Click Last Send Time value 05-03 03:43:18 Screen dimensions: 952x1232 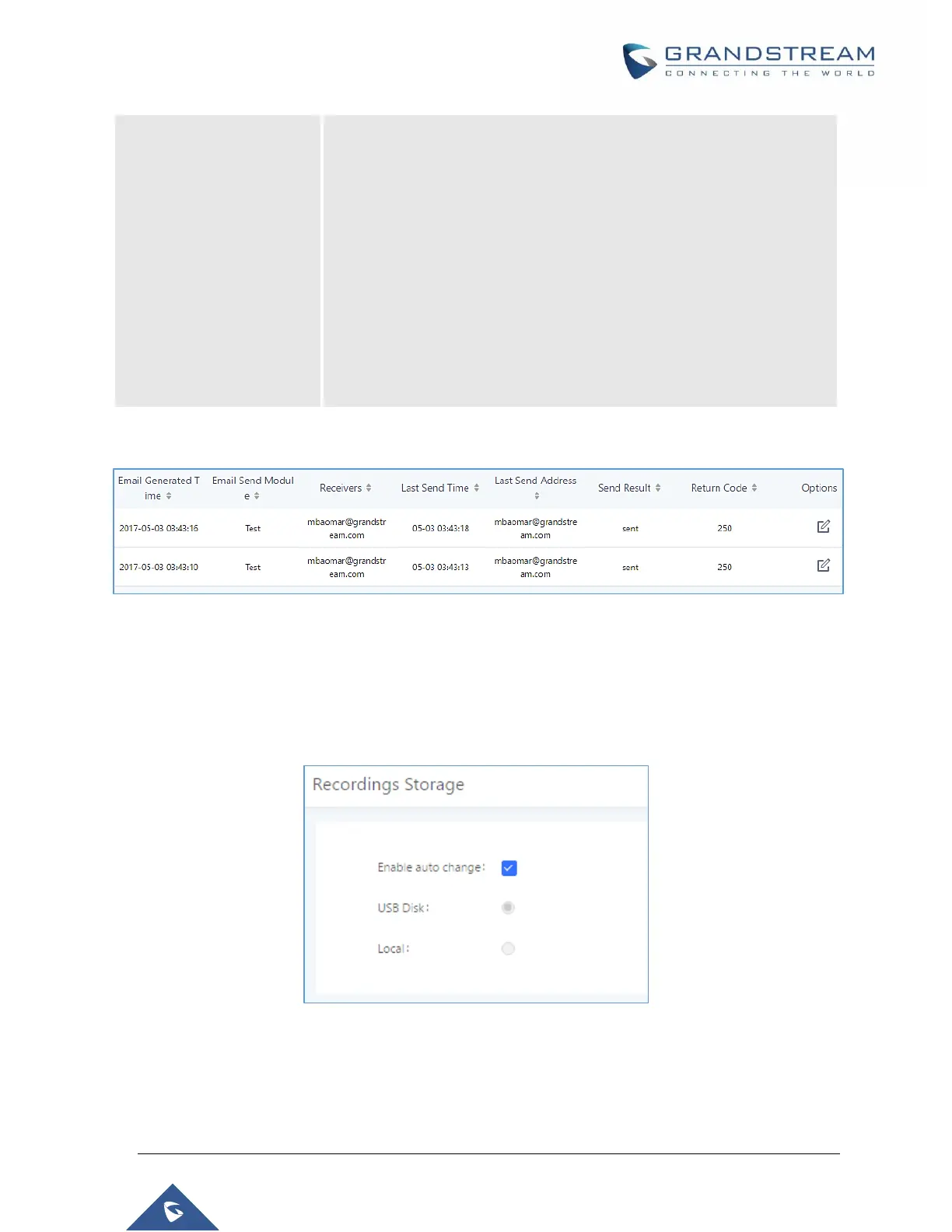pos(440,528)
